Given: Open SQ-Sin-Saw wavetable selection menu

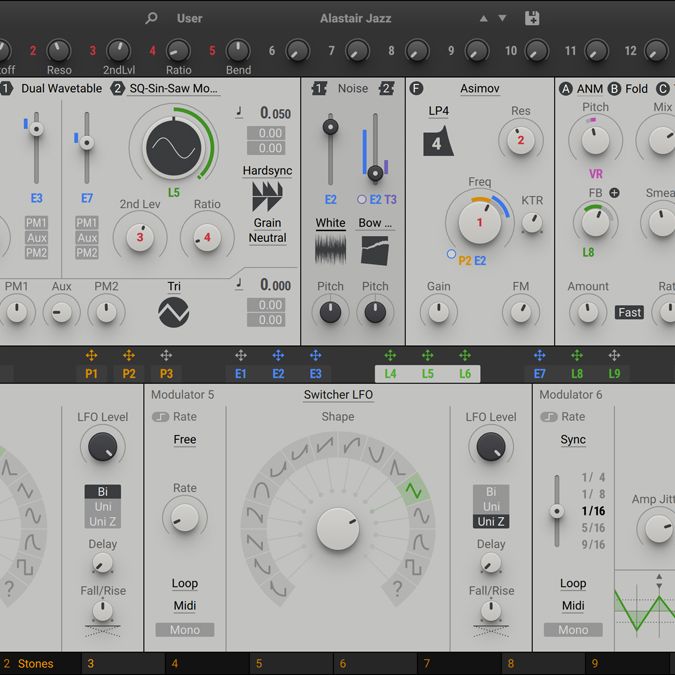Looking at the screenshot, I should [x=173, y=89].
